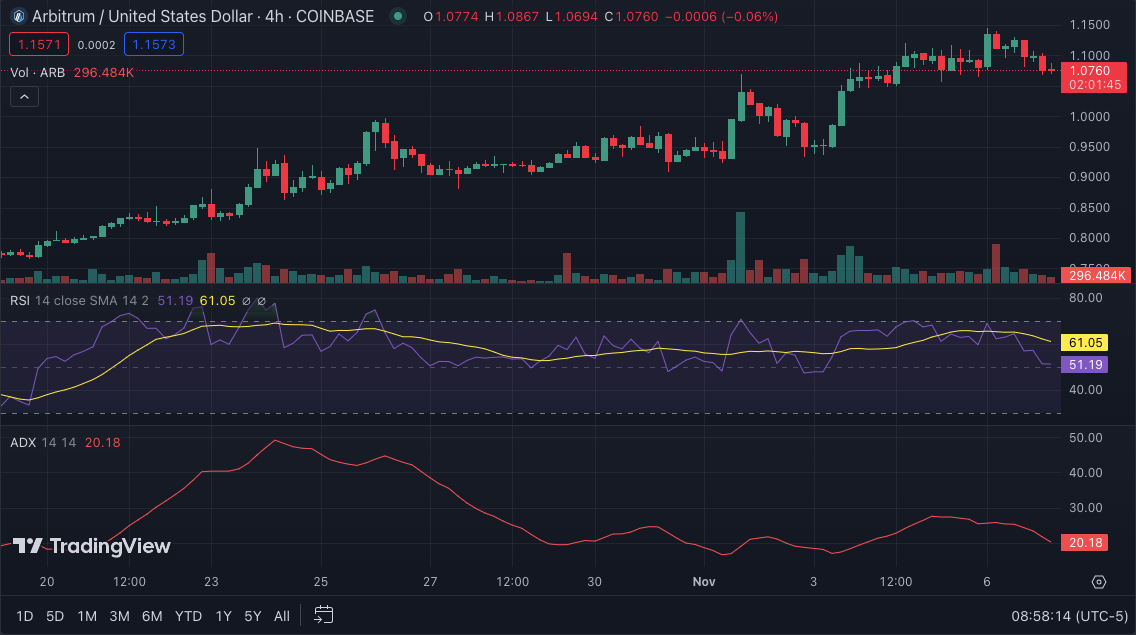Click the first empty circle symbol in RSI legend
This screenshot has width=1136, height=635.
[246, 300]
